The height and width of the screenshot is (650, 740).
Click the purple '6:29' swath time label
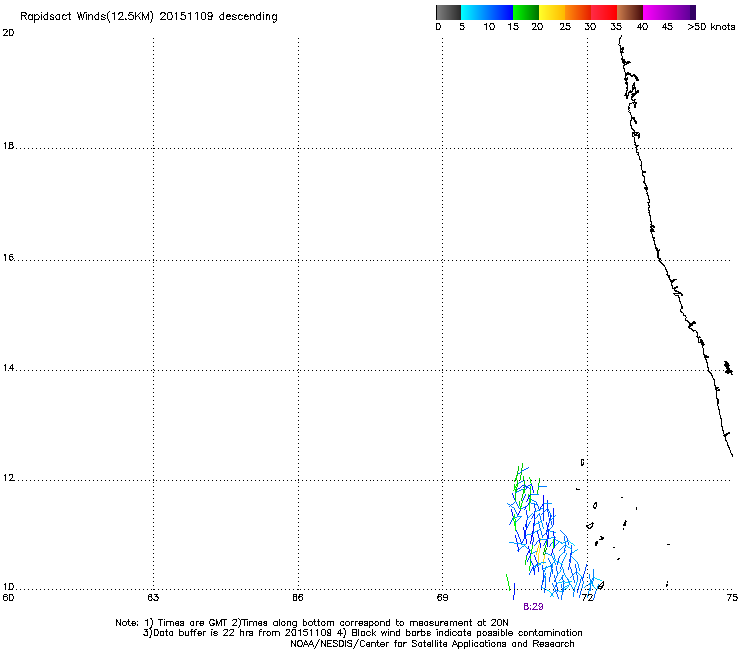[533, 607]
